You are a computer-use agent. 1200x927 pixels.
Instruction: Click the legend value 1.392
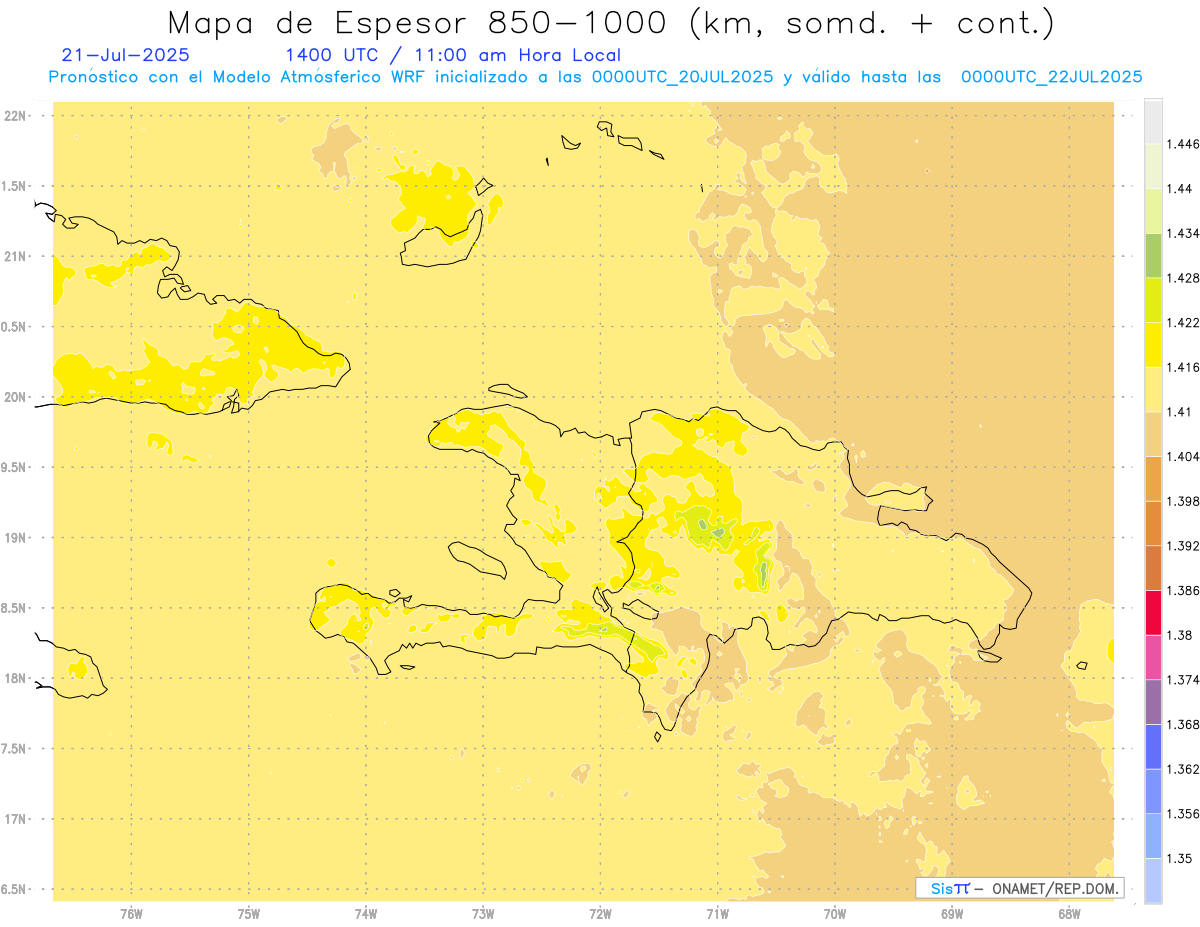click(x=1183, y=546)
